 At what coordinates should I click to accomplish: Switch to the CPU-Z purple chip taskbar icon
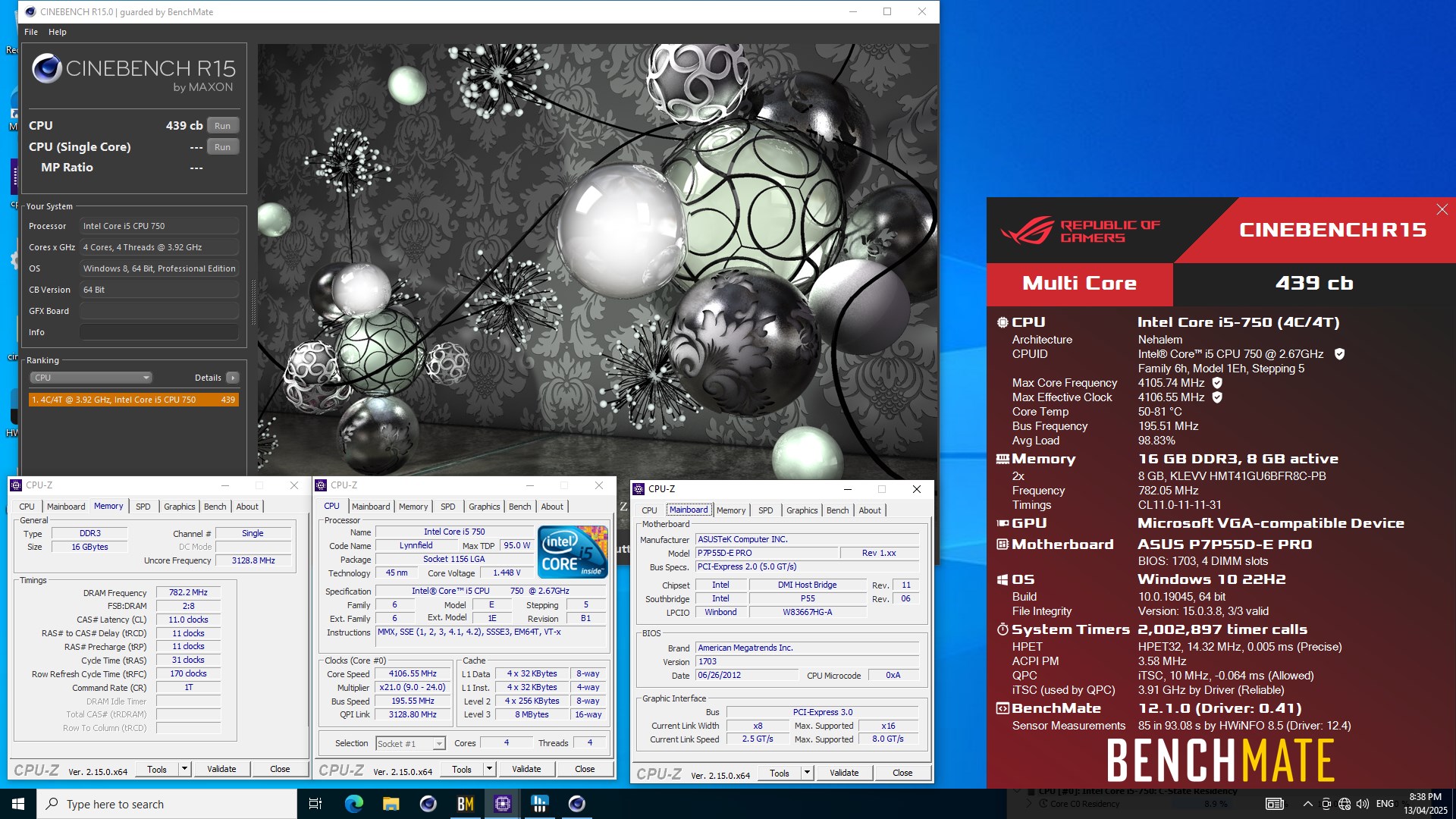click(502, 804)
